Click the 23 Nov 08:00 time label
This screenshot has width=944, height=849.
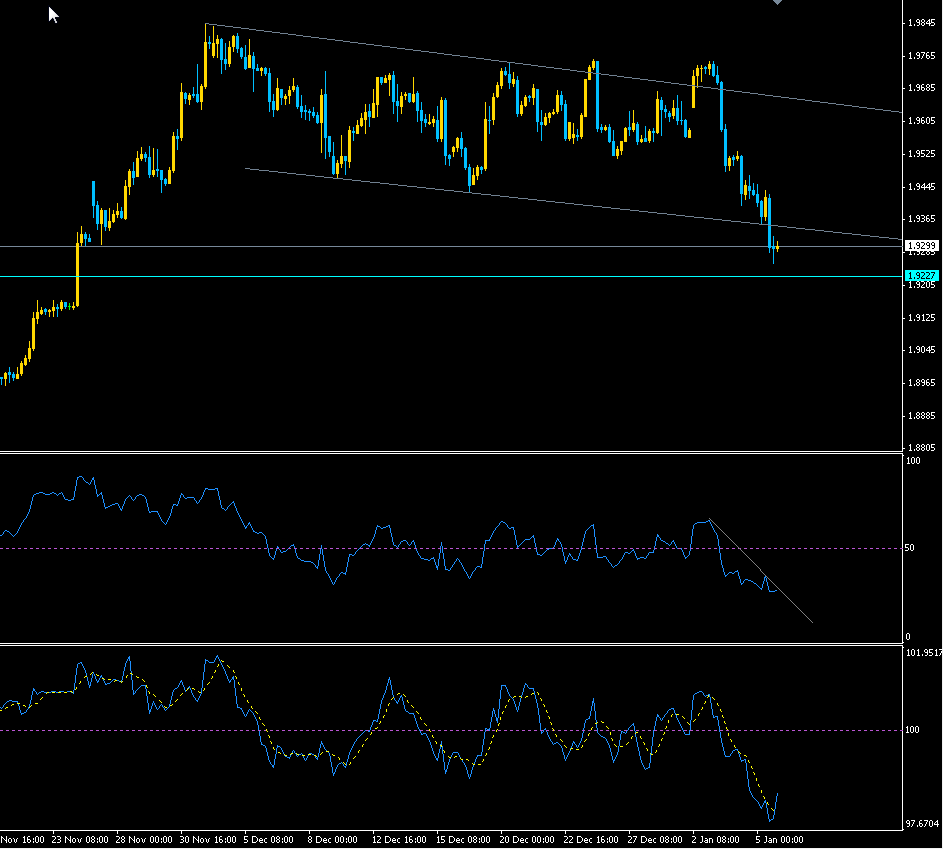[80, 840]
